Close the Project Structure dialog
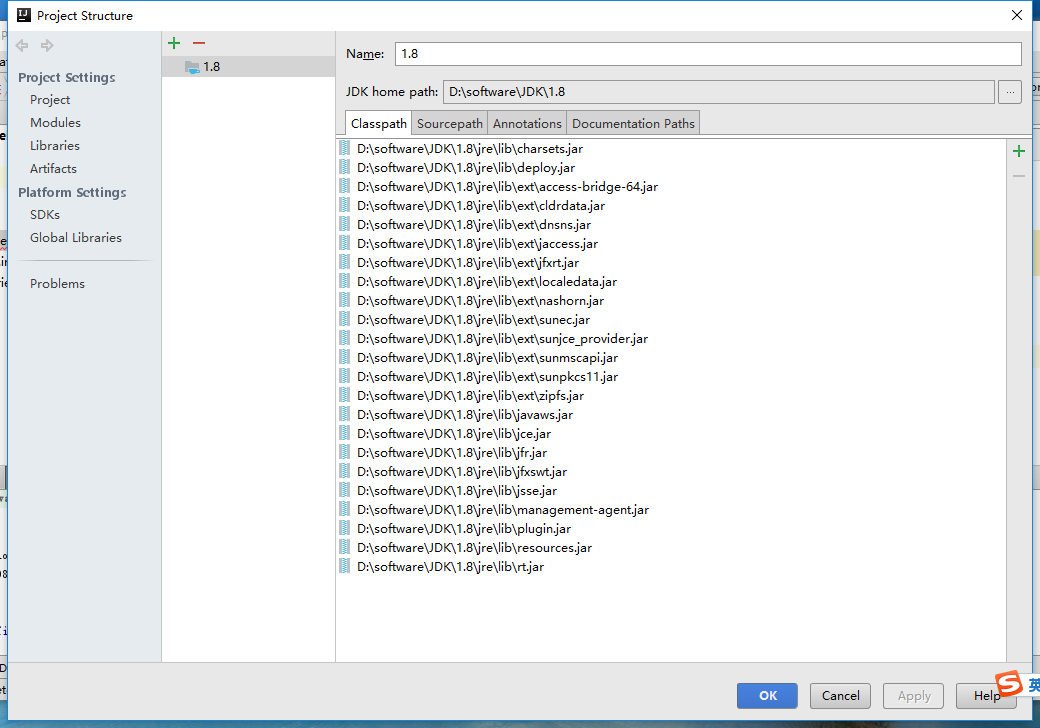The image size is (1040, 728). pos(1017,15)
